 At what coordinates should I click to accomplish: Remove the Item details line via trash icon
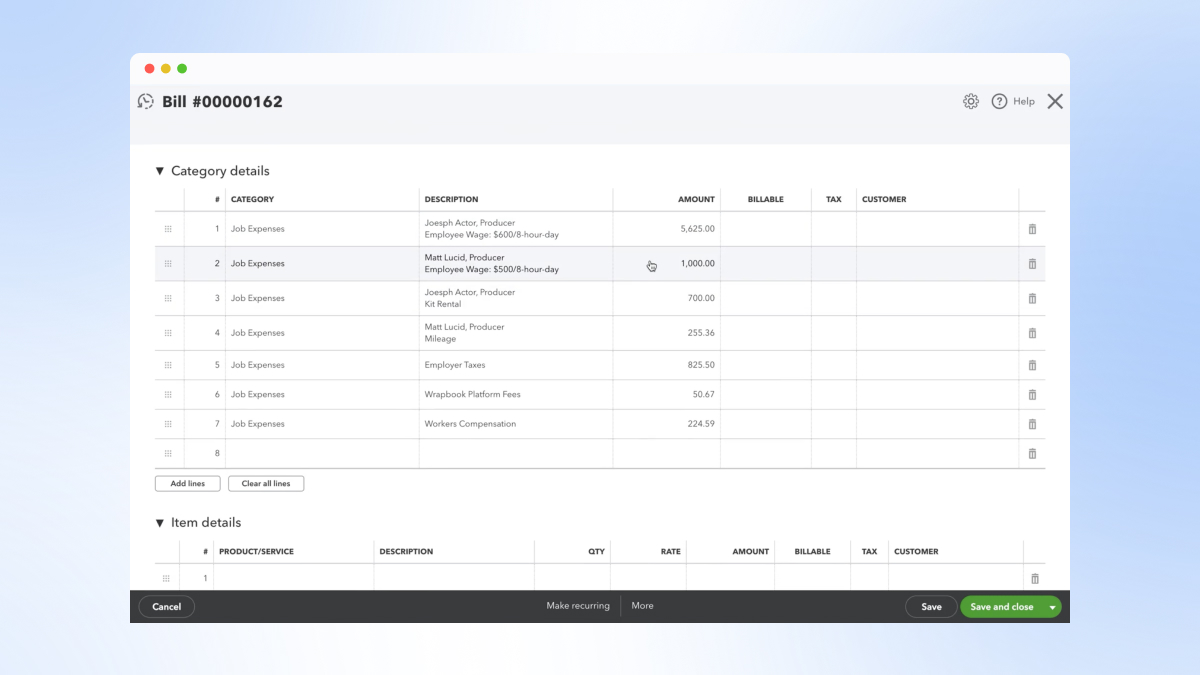click(x=1034, y=577)
